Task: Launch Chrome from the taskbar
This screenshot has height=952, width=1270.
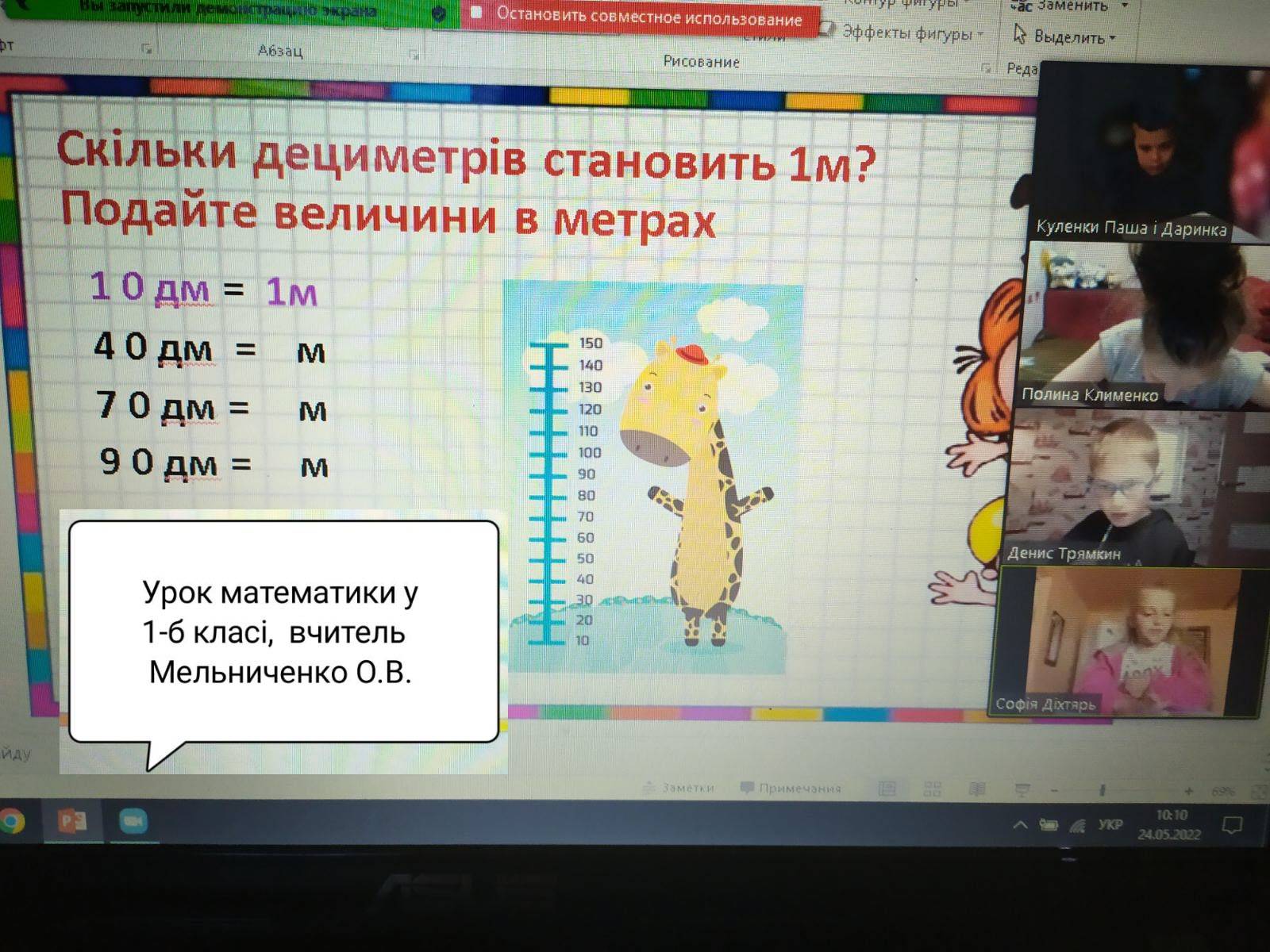Action: pyautogui.click(x=11, y=821)
